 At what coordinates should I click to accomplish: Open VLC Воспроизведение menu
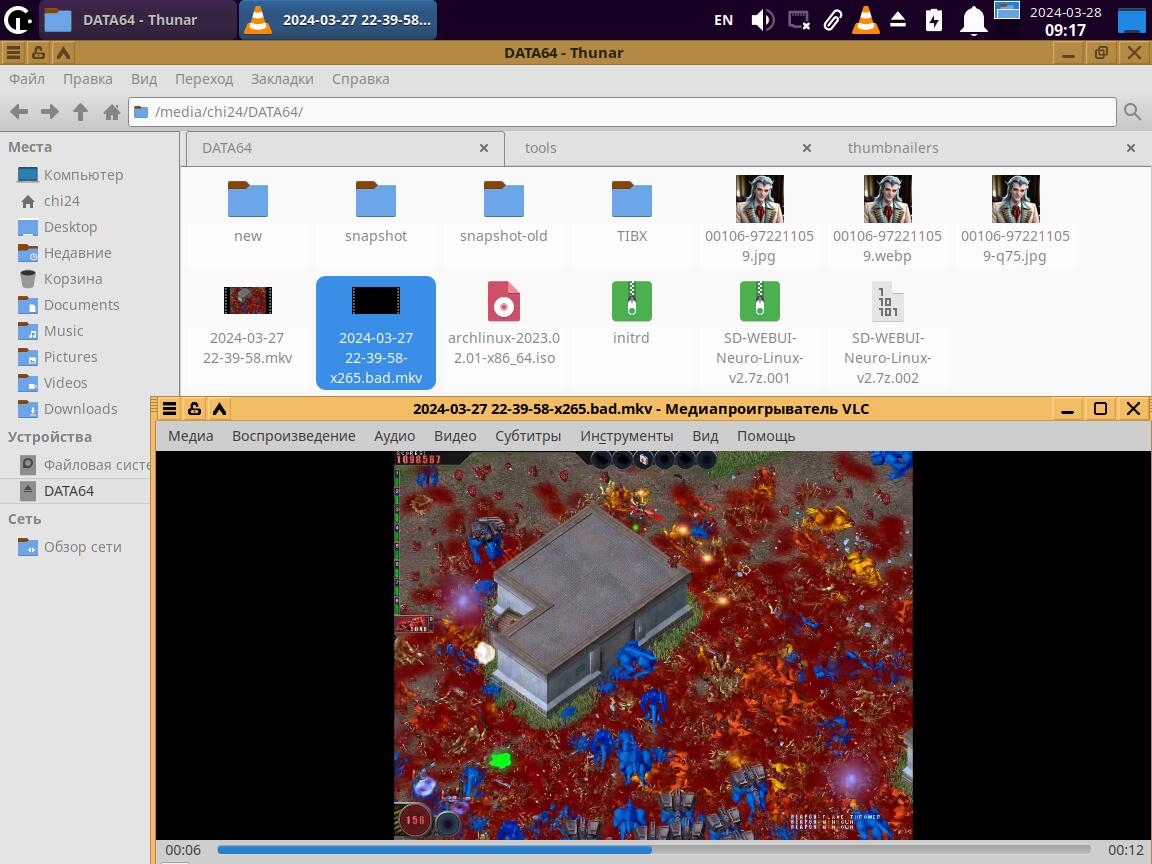coord(293,436)
